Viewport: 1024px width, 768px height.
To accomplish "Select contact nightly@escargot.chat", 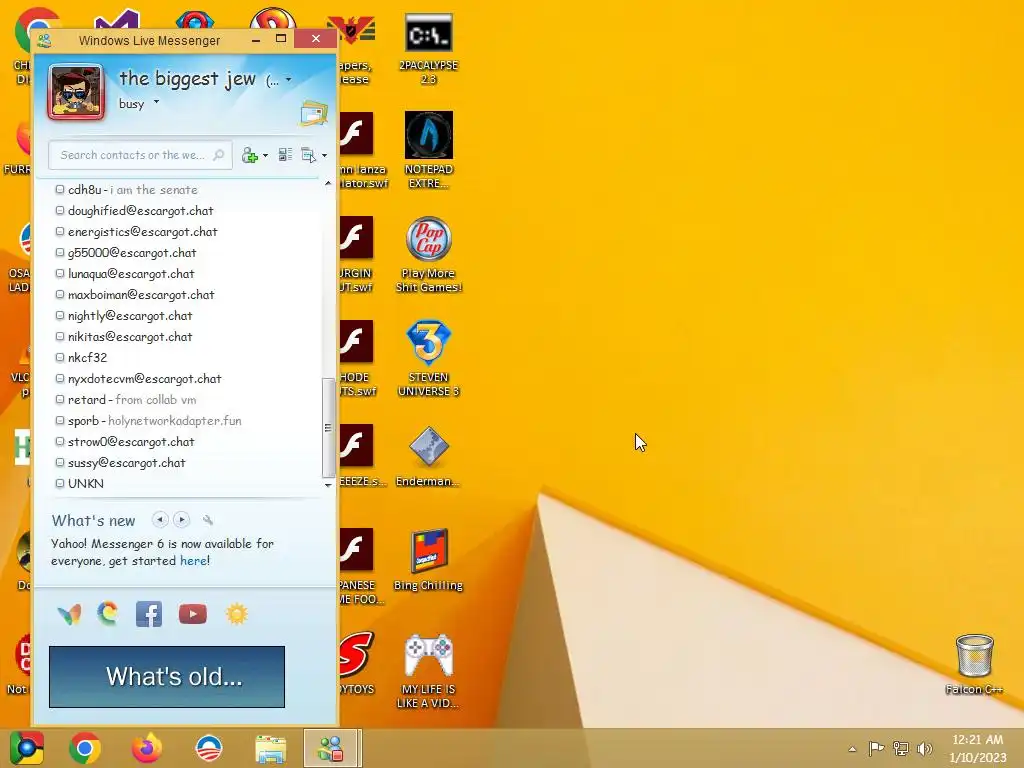I will tap(123, 315).
